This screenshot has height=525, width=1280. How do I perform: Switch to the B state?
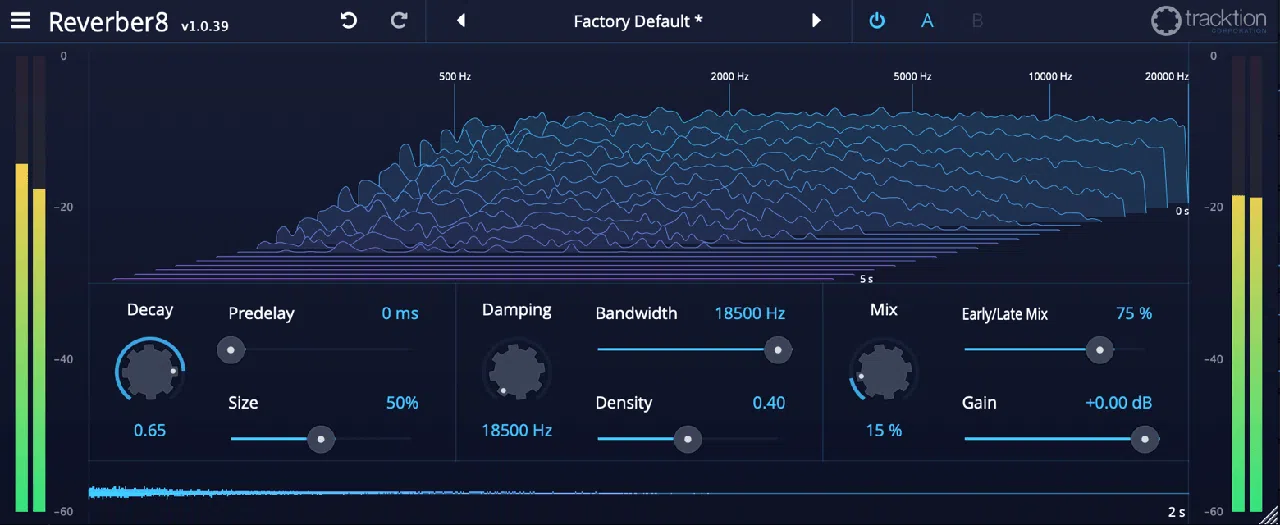977,21
